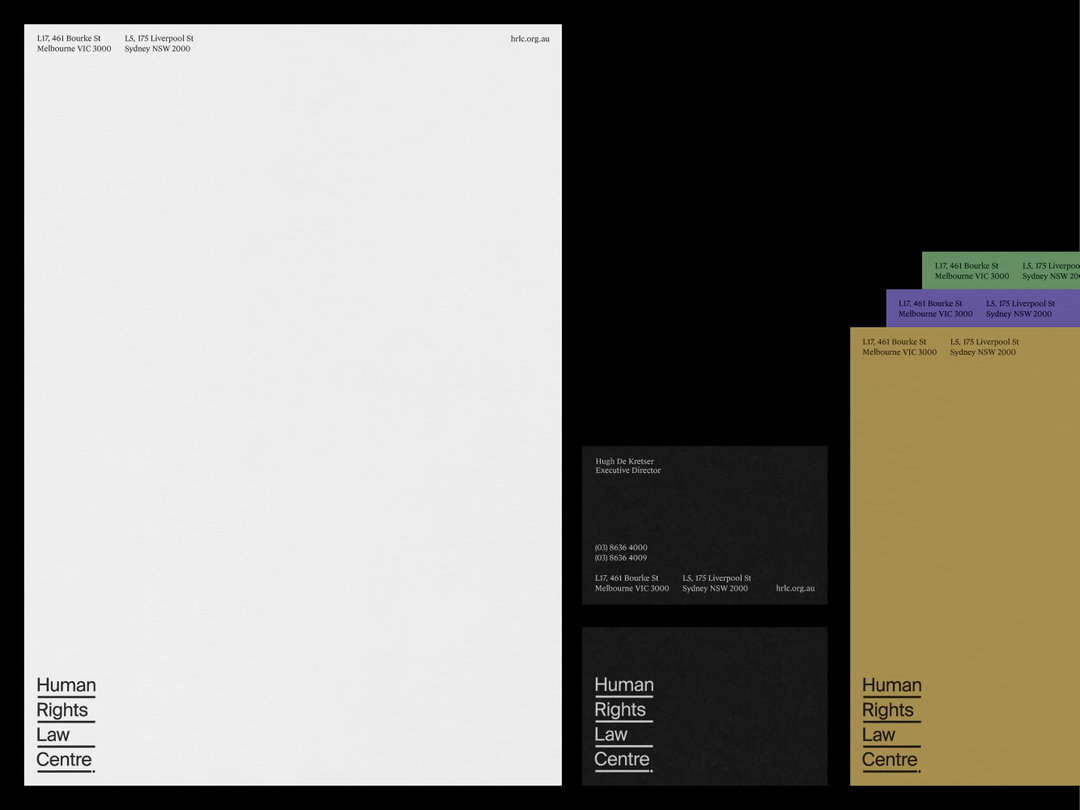
Task: Click the Human Rights Law Centre logo on the white letterhead
Action: (x=66, y=724)
